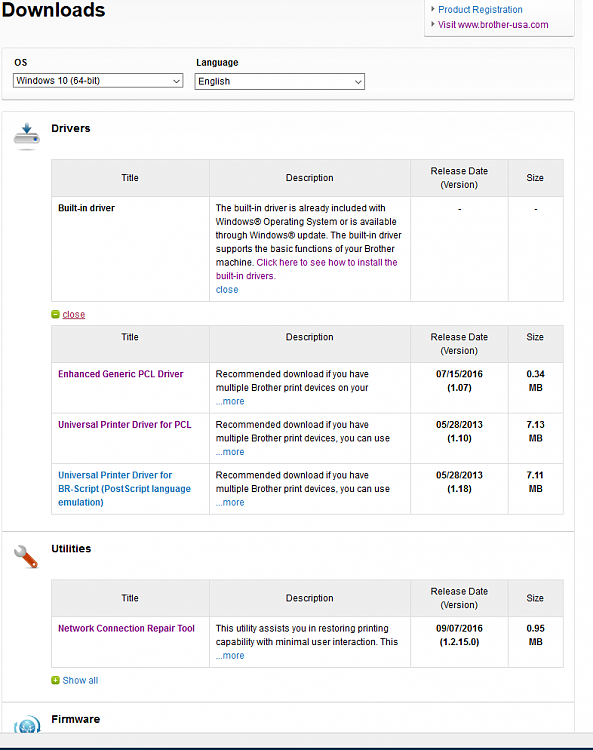
Task: Open Universal Printer Driver for BR-Script link
Action: (x=124, y=489)
